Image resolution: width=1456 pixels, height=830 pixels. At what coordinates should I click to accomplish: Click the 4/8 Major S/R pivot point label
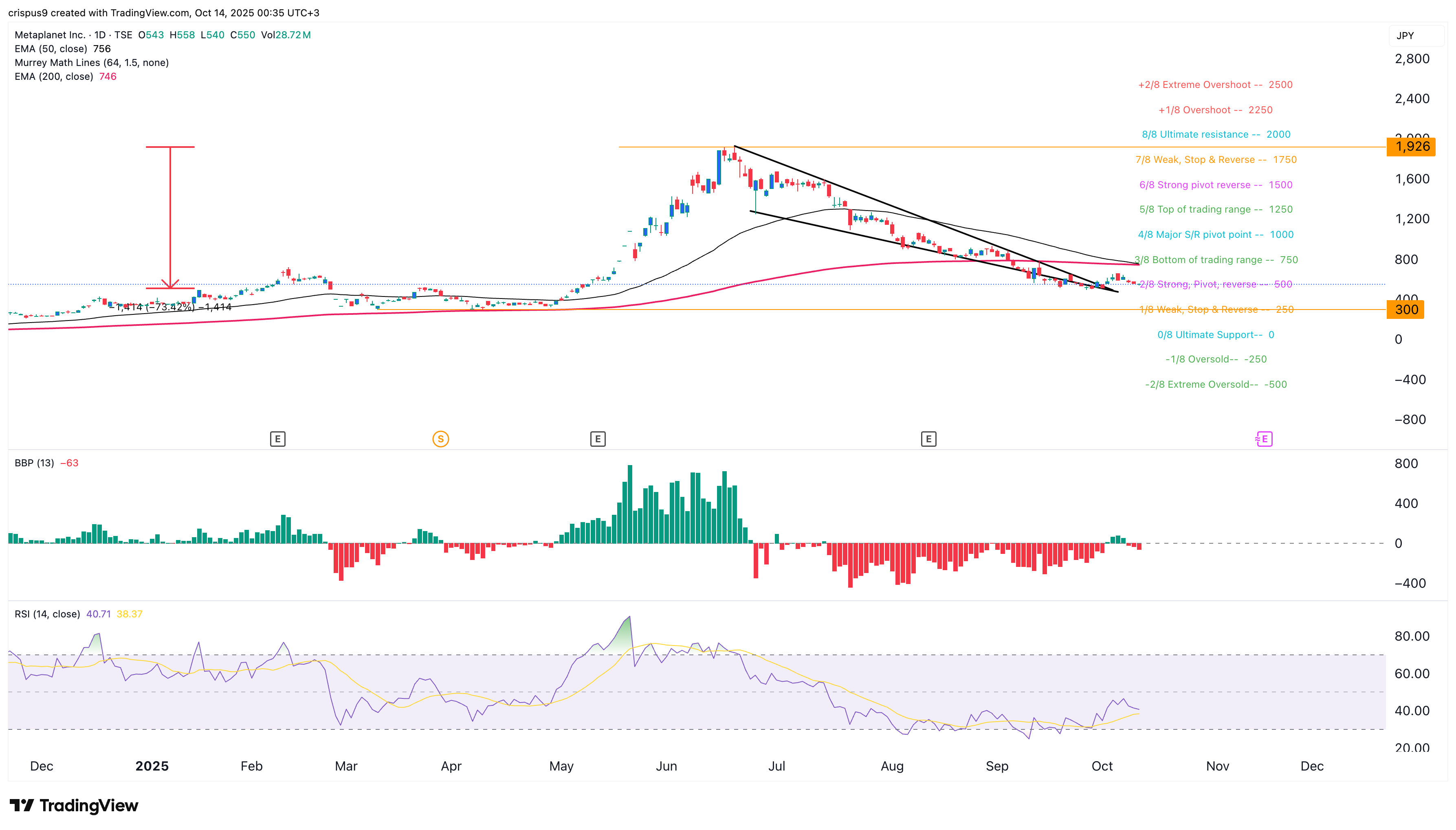click(x=1215, y=234)
